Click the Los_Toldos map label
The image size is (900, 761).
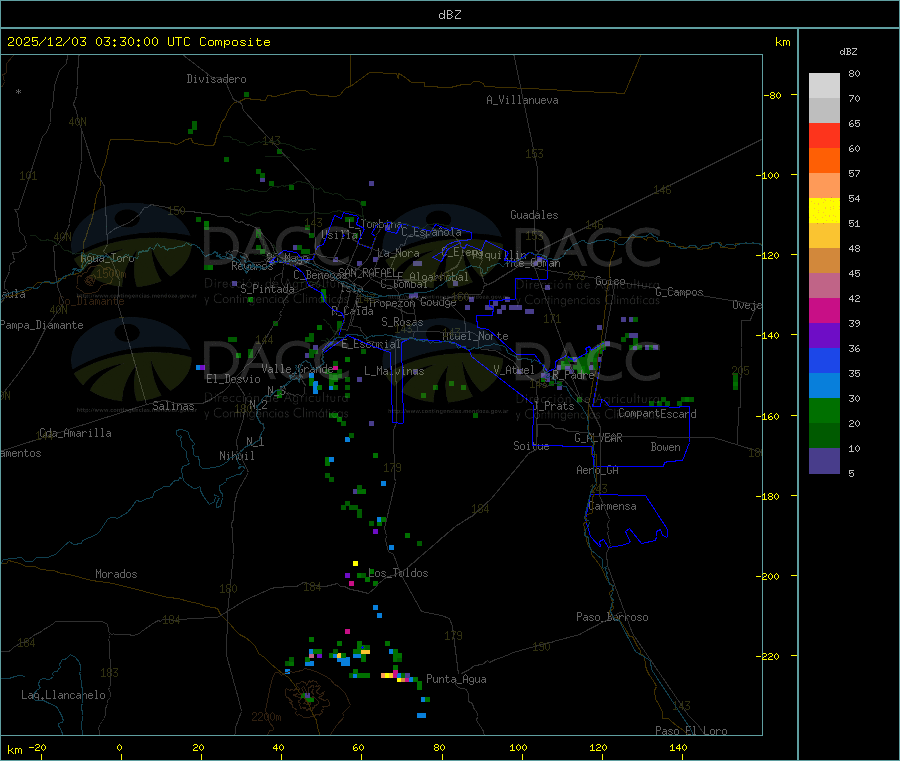point(398,573)
